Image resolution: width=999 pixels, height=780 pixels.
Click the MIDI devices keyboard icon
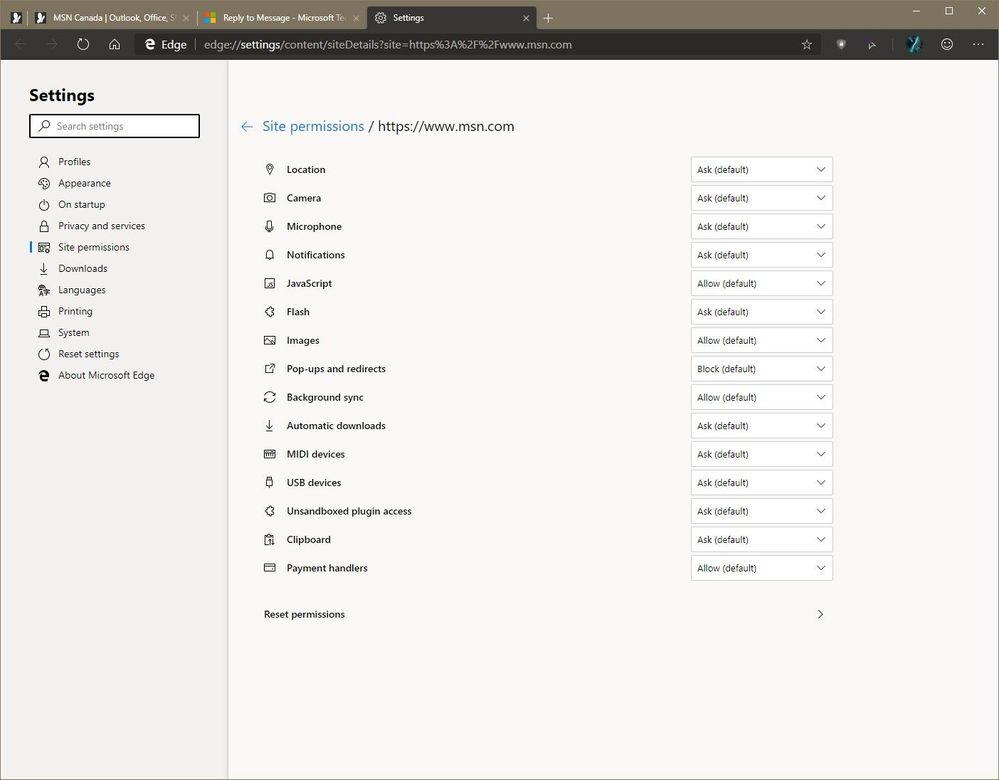tap(270, 454)
